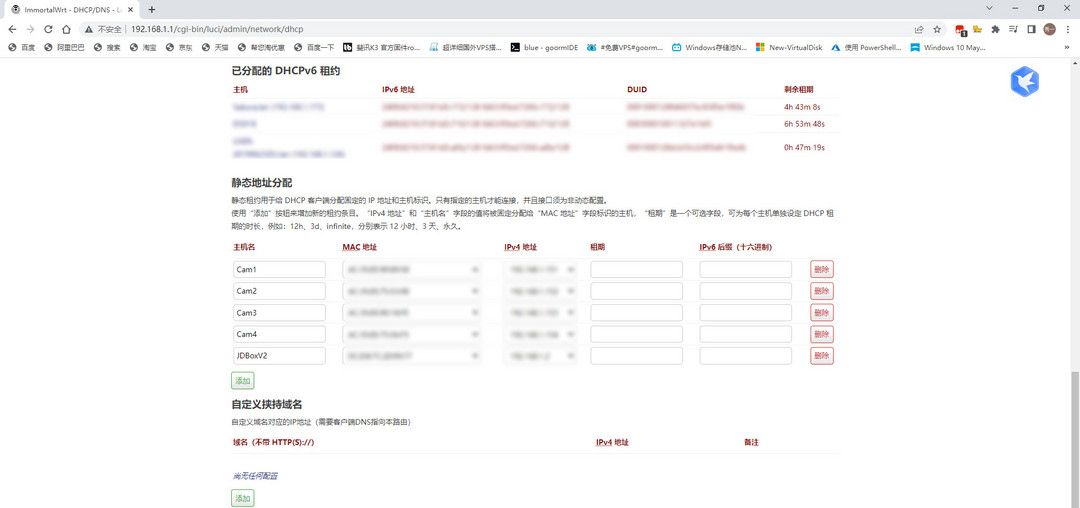Screen dimensions: 1080x508
Task: Open the #免费VPS#goorm bookmark
Action: (x=625, y=47)
